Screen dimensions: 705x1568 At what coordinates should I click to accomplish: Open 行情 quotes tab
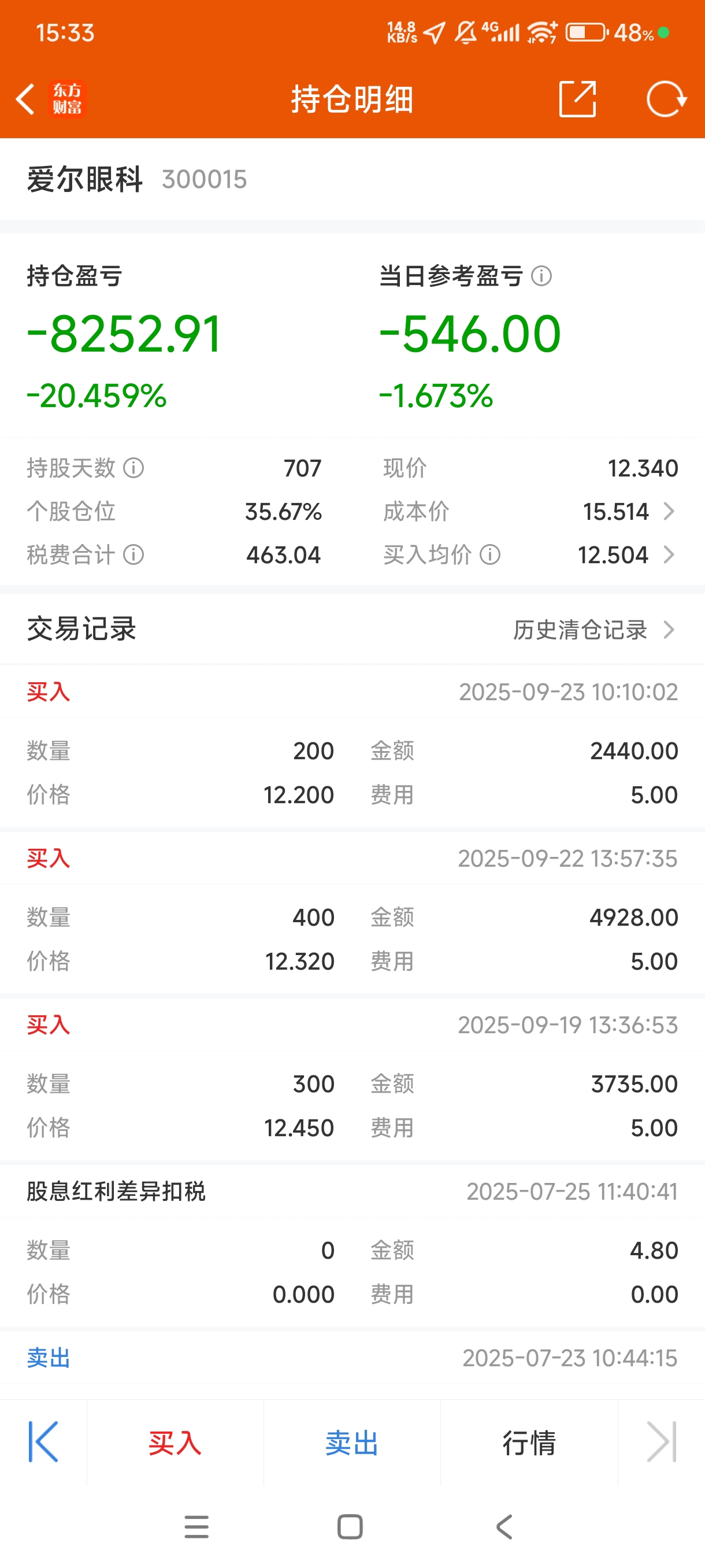[529, 1443]
